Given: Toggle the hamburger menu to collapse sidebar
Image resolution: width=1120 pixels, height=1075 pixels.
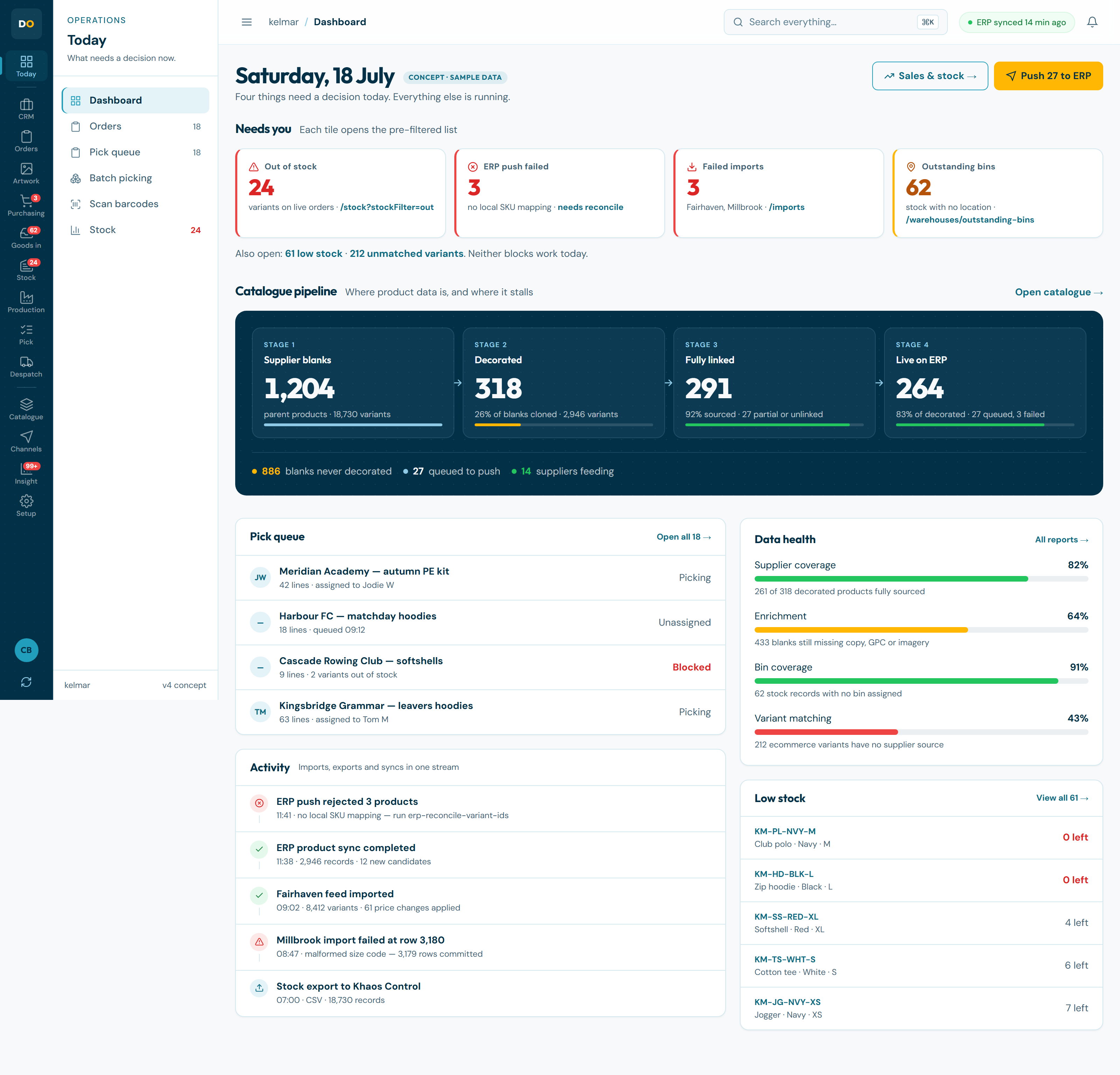Looking at the screenshot, I should click(x=247, y=22).
